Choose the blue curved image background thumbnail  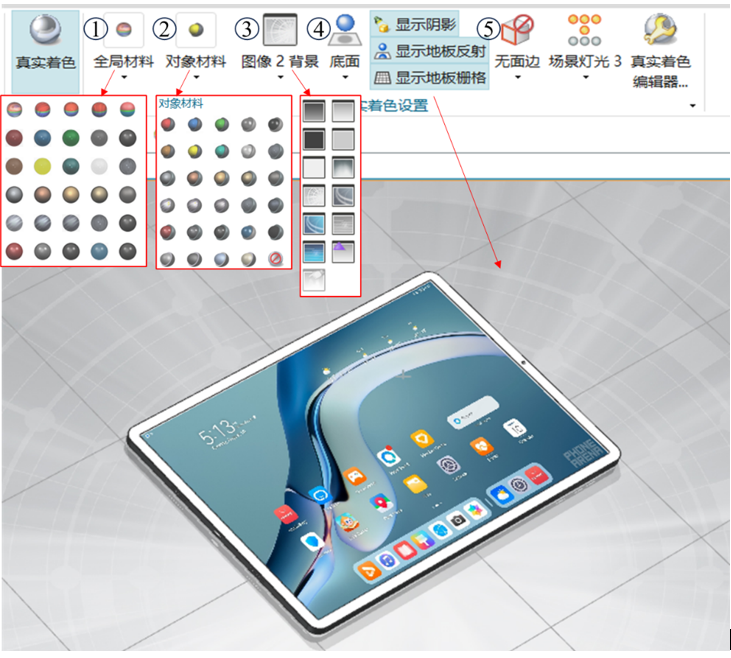point(314,224)
